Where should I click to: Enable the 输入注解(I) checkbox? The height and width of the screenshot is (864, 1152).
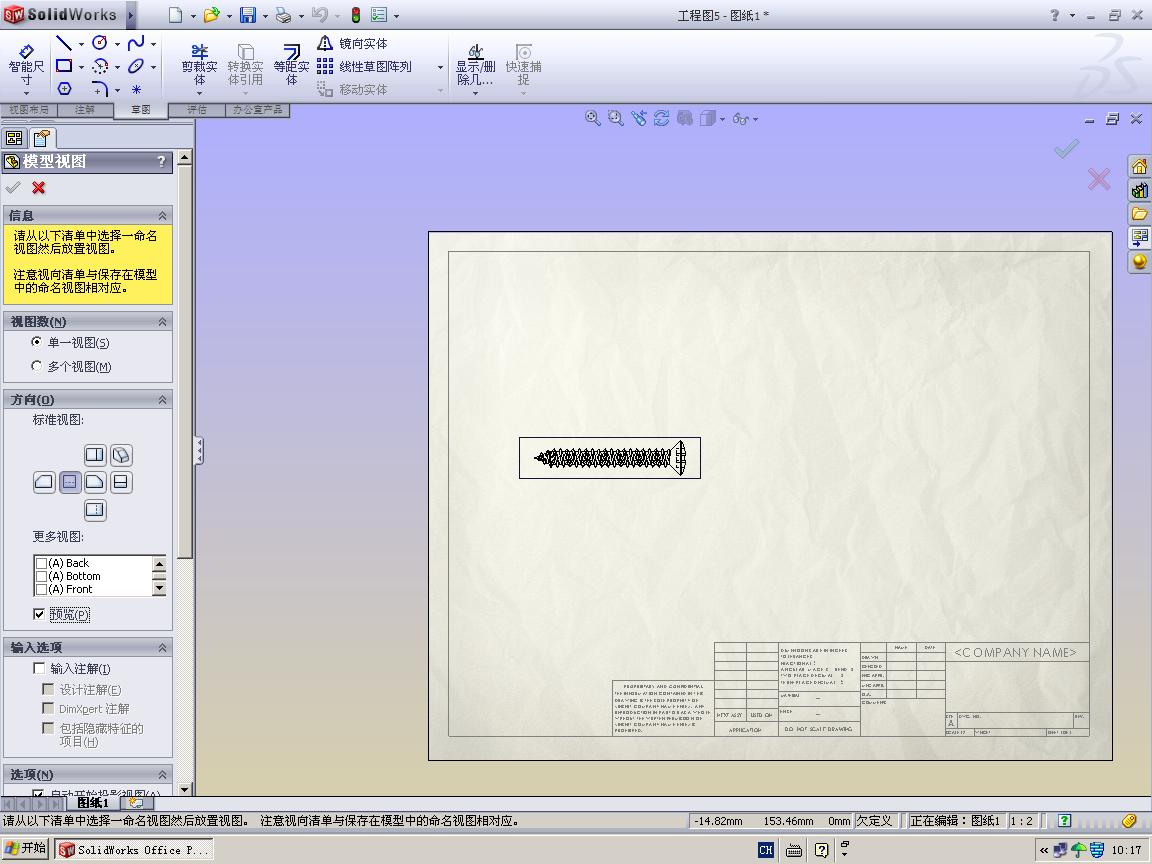point(39,668)
